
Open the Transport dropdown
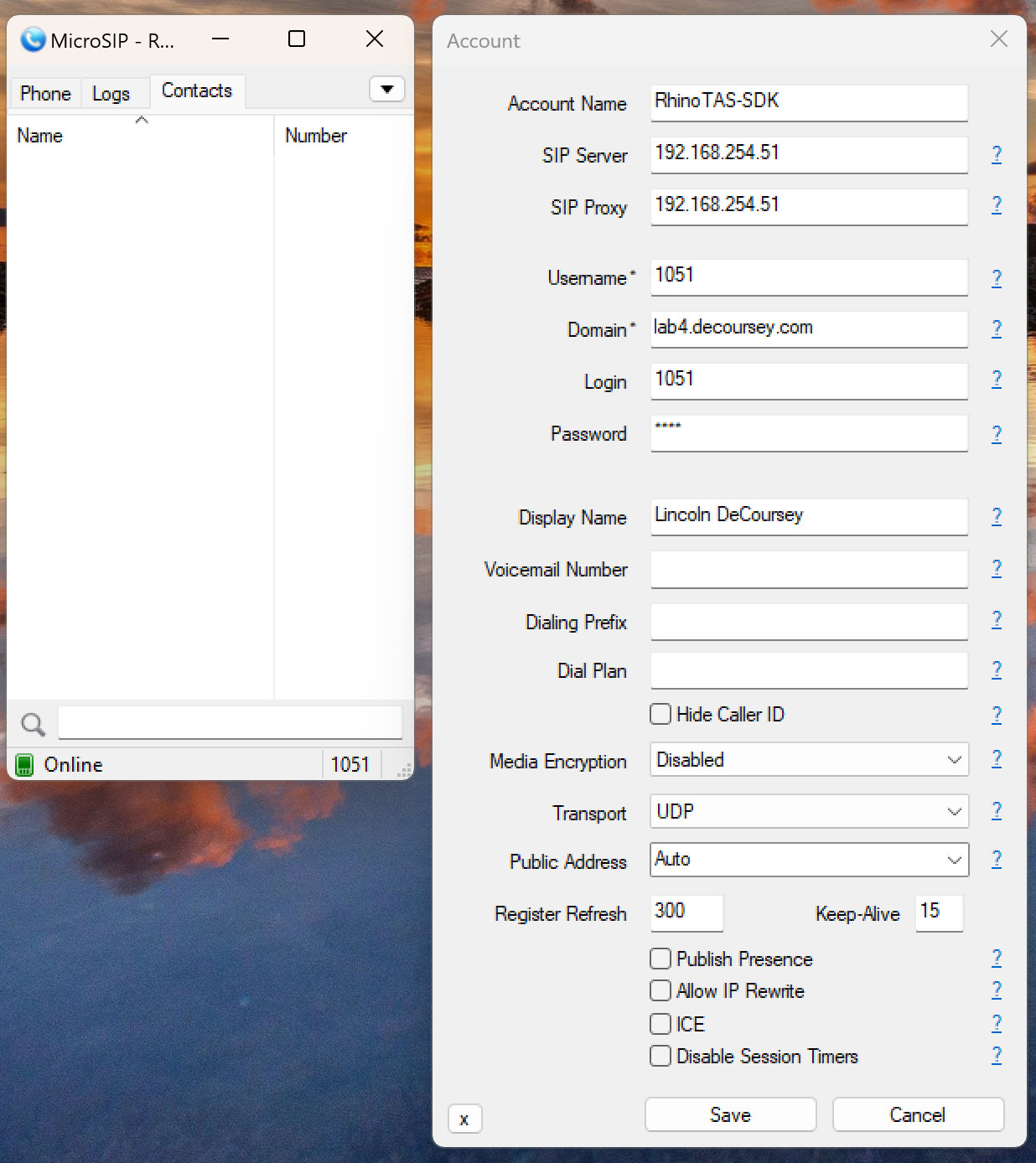(953, 811)
